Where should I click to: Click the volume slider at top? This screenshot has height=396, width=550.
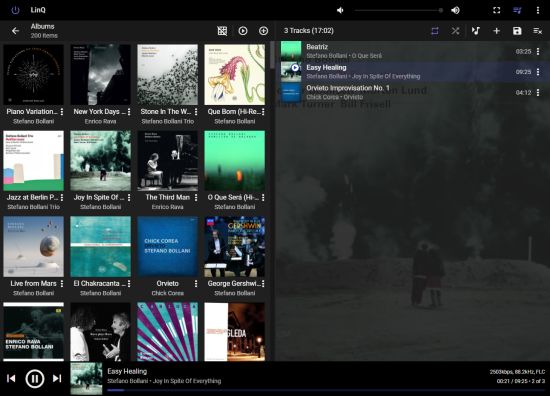pos(398,10)
